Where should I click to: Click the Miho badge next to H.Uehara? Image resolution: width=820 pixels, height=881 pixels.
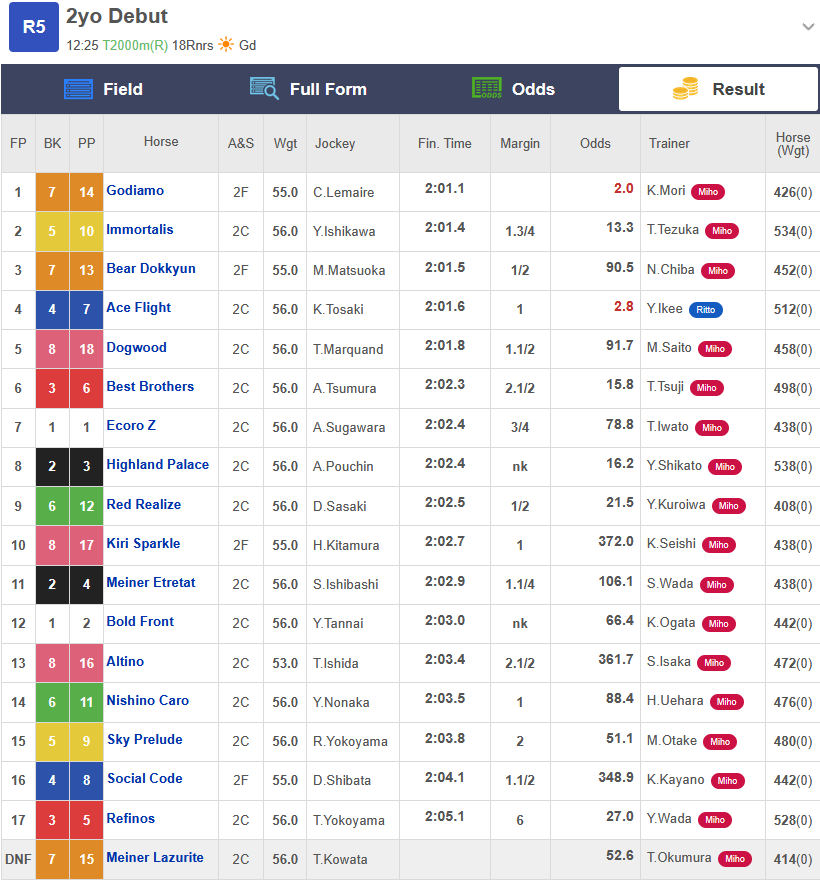[x=726, y=702]
